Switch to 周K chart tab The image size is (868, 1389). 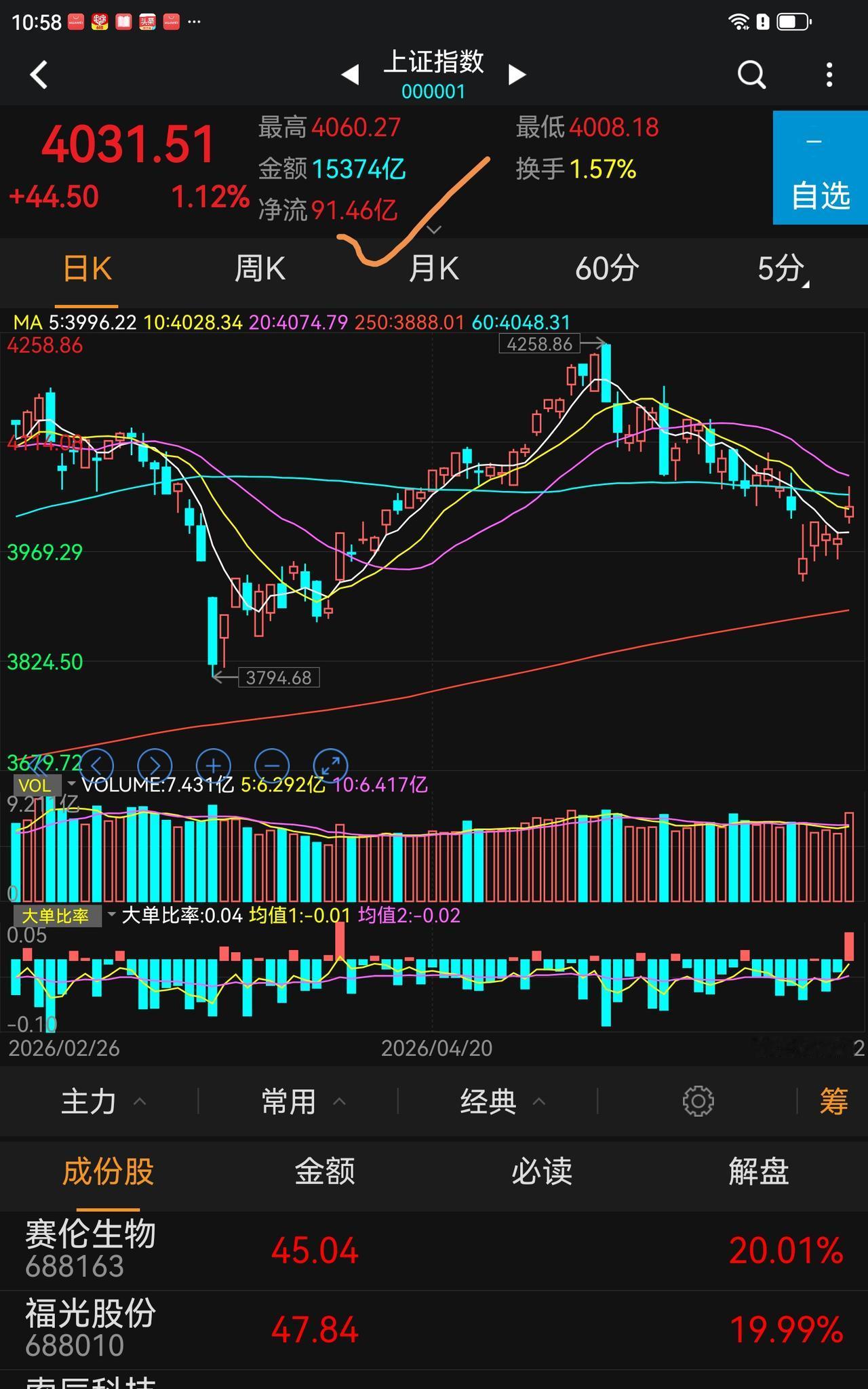coord(260,269)
